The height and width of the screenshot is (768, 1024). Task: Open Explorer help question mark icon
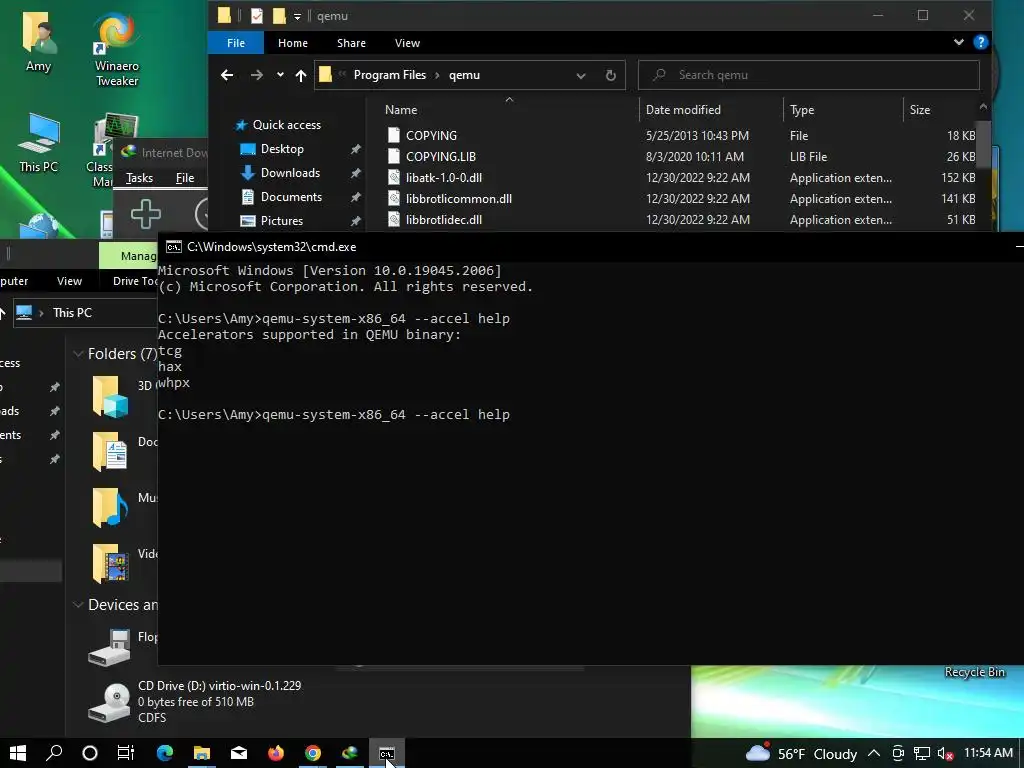coord(980,42)
